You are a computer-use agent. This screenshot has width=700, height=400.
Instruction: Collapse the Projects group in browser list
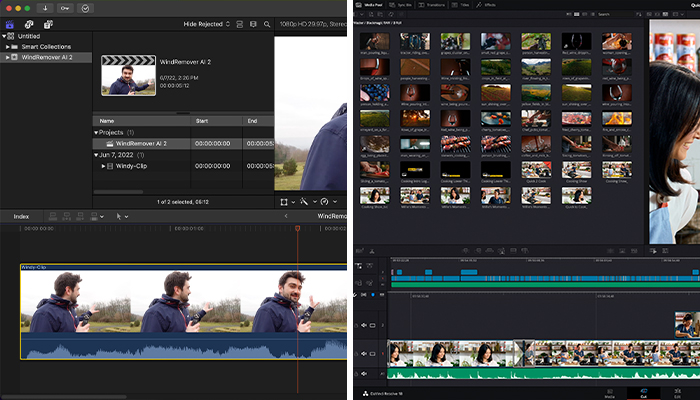96,133
